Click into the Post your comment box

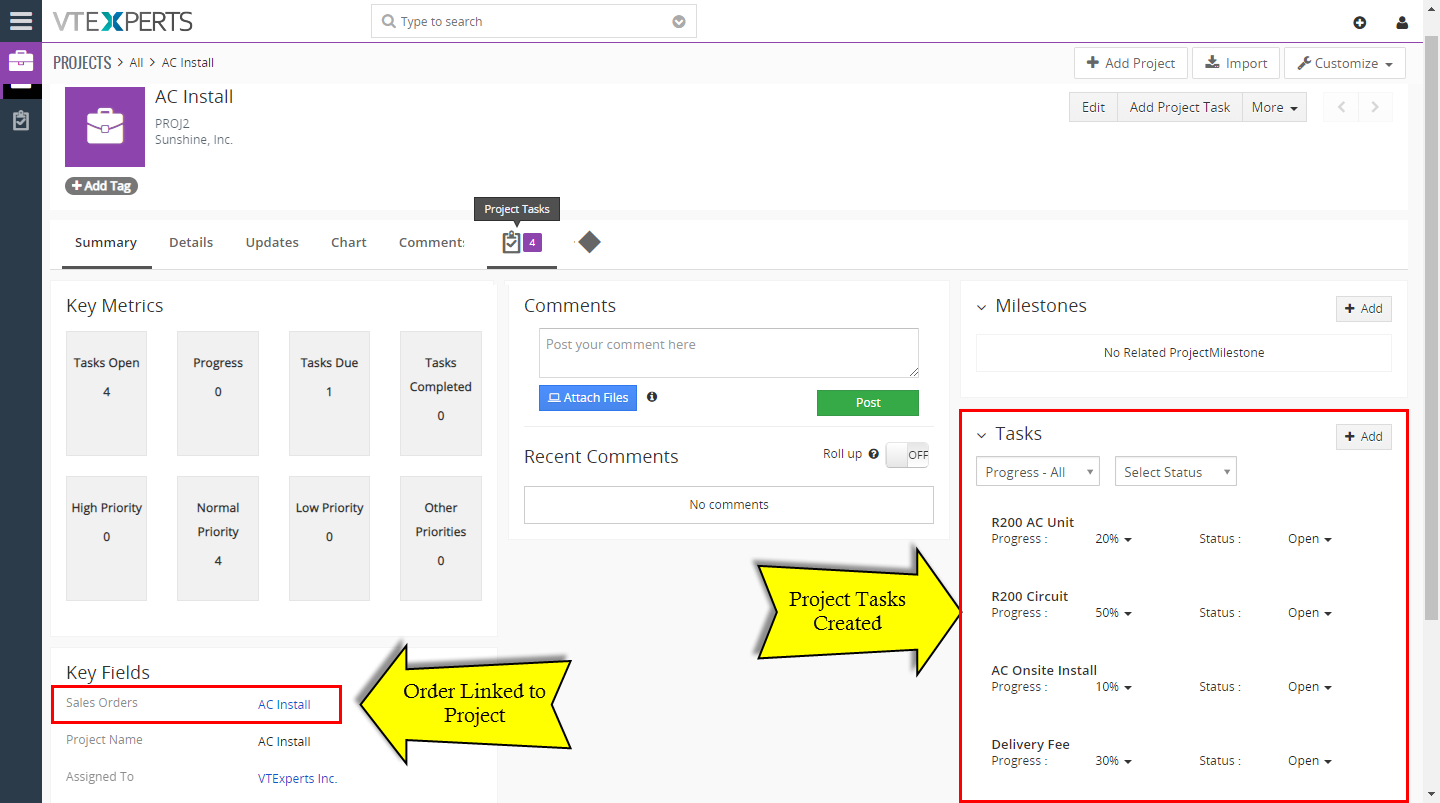(729, 353)
